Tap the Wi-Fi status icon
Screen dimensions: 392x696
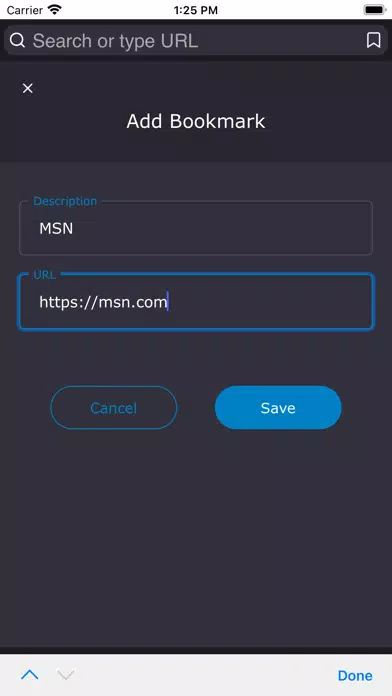(x=55, y=10)
